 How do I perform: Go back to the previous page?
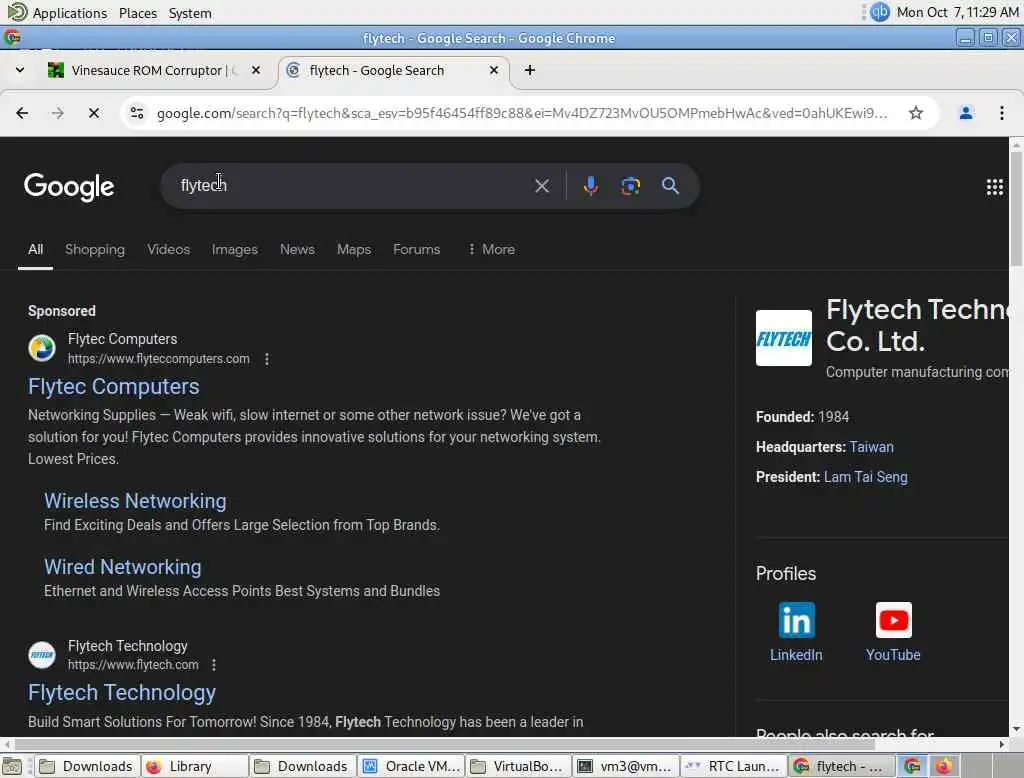click(22, 113)
